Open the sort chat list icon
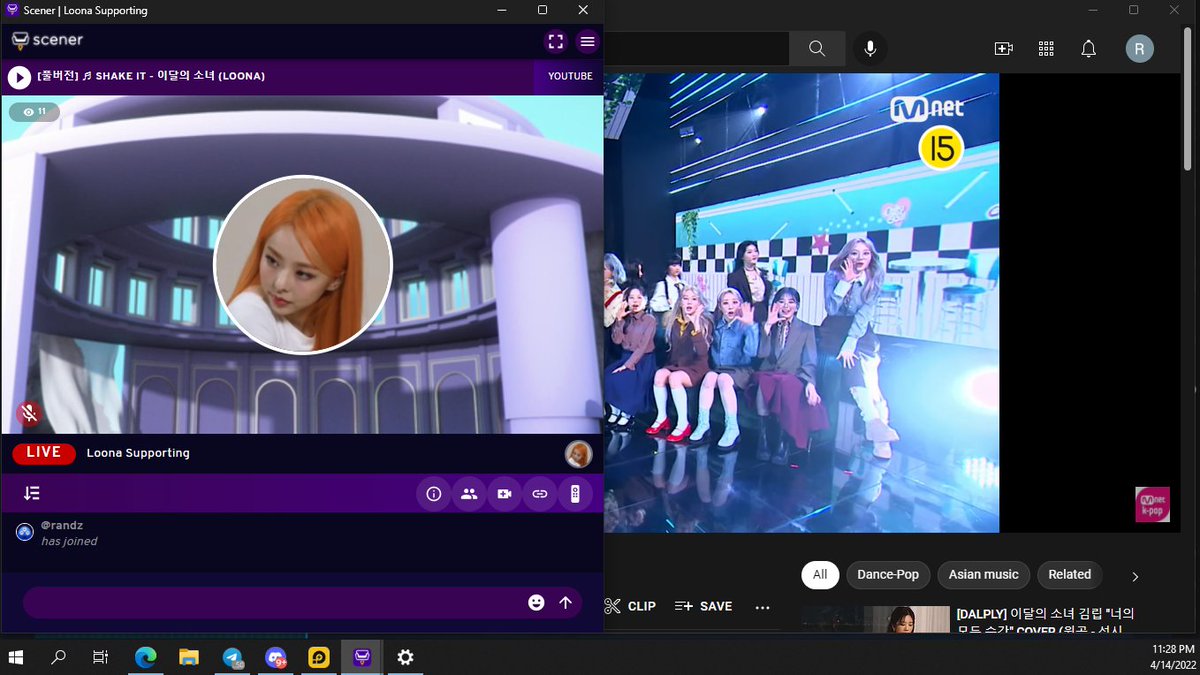1200x675 pixels. click(32, 493)
